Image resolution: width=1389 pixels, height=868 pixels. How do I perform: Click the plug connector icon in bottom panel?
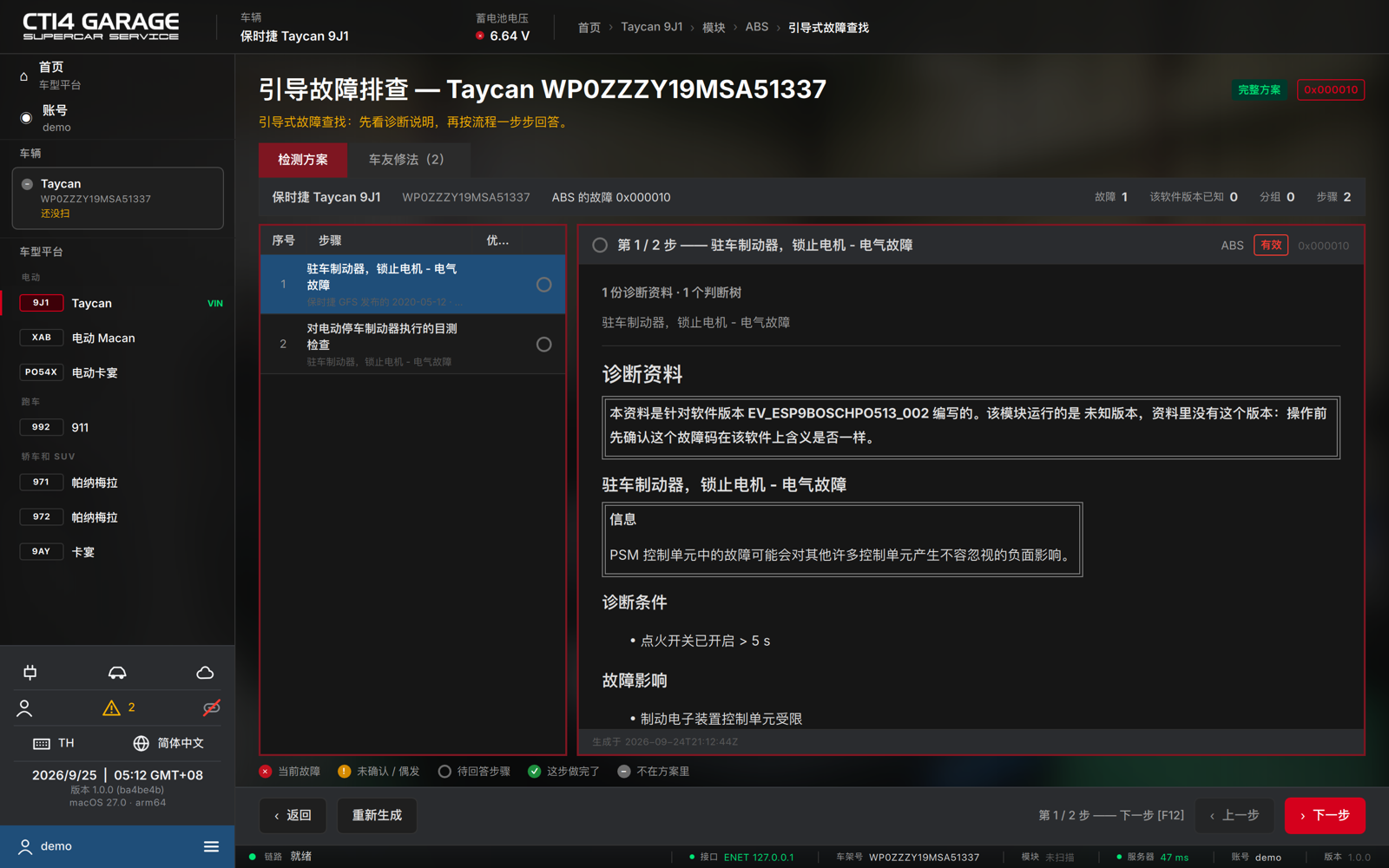pyautogui.click(x=30, y=673)
